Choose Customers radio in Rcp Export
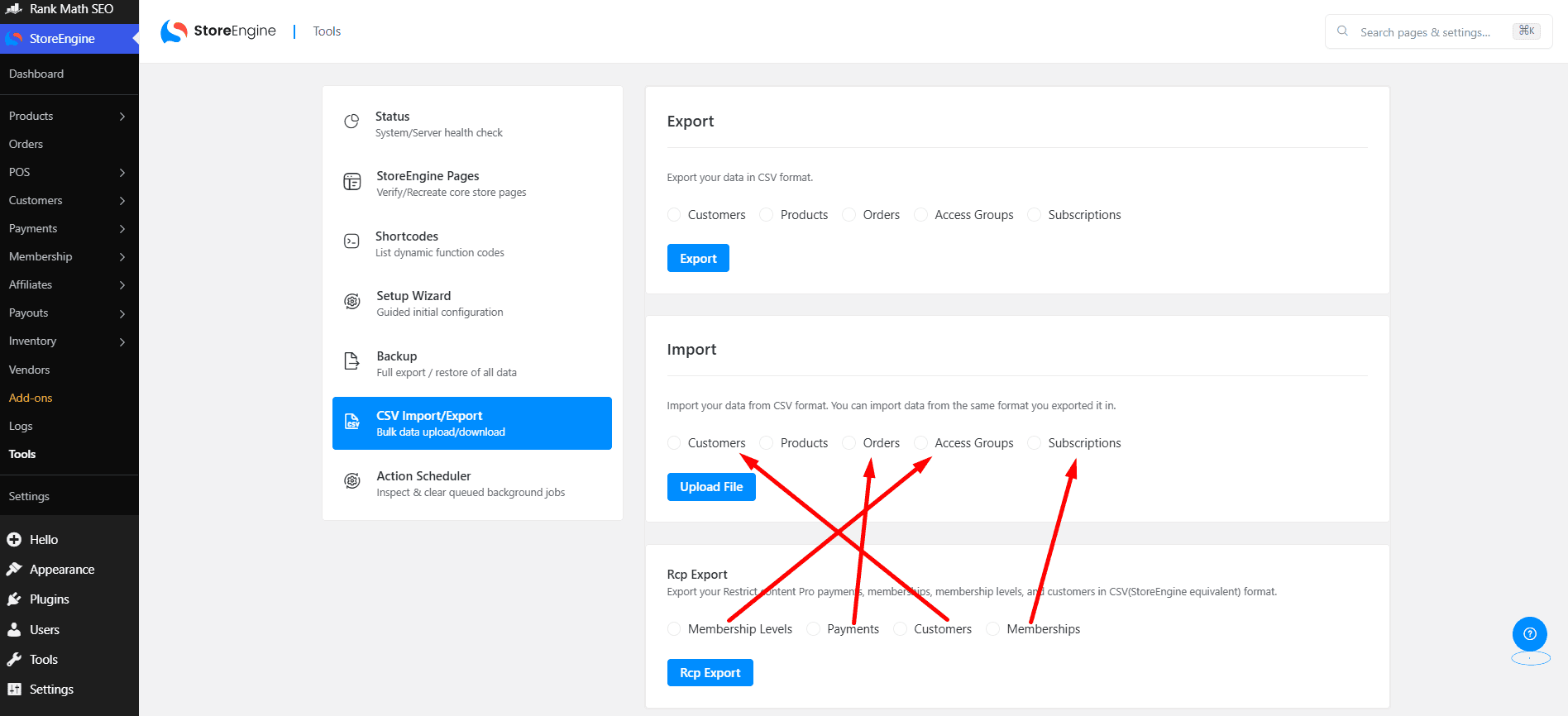The width and height of the screenshot is (1568, 716). point(901,629)
